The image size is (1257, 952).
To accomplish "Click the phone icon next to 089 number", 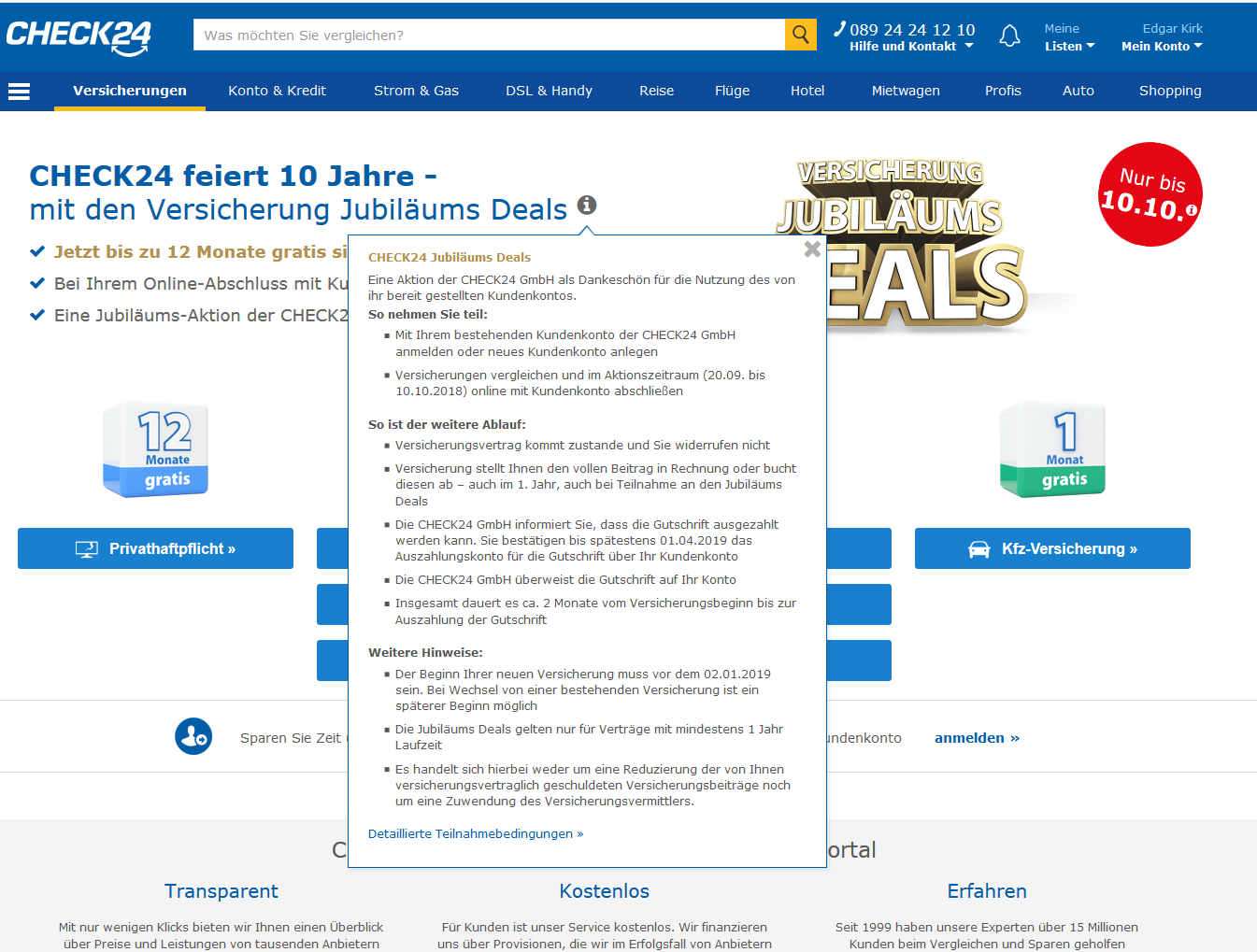I will click(x=839, y=29).
